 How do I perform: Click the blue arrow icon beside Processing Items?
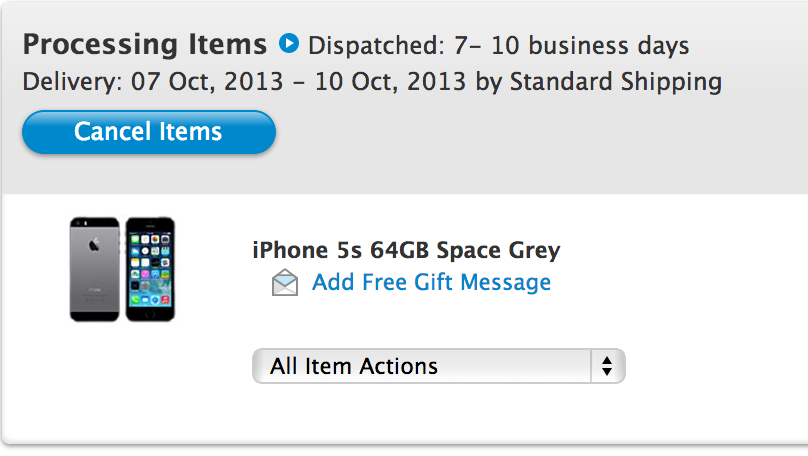point(289,43)
